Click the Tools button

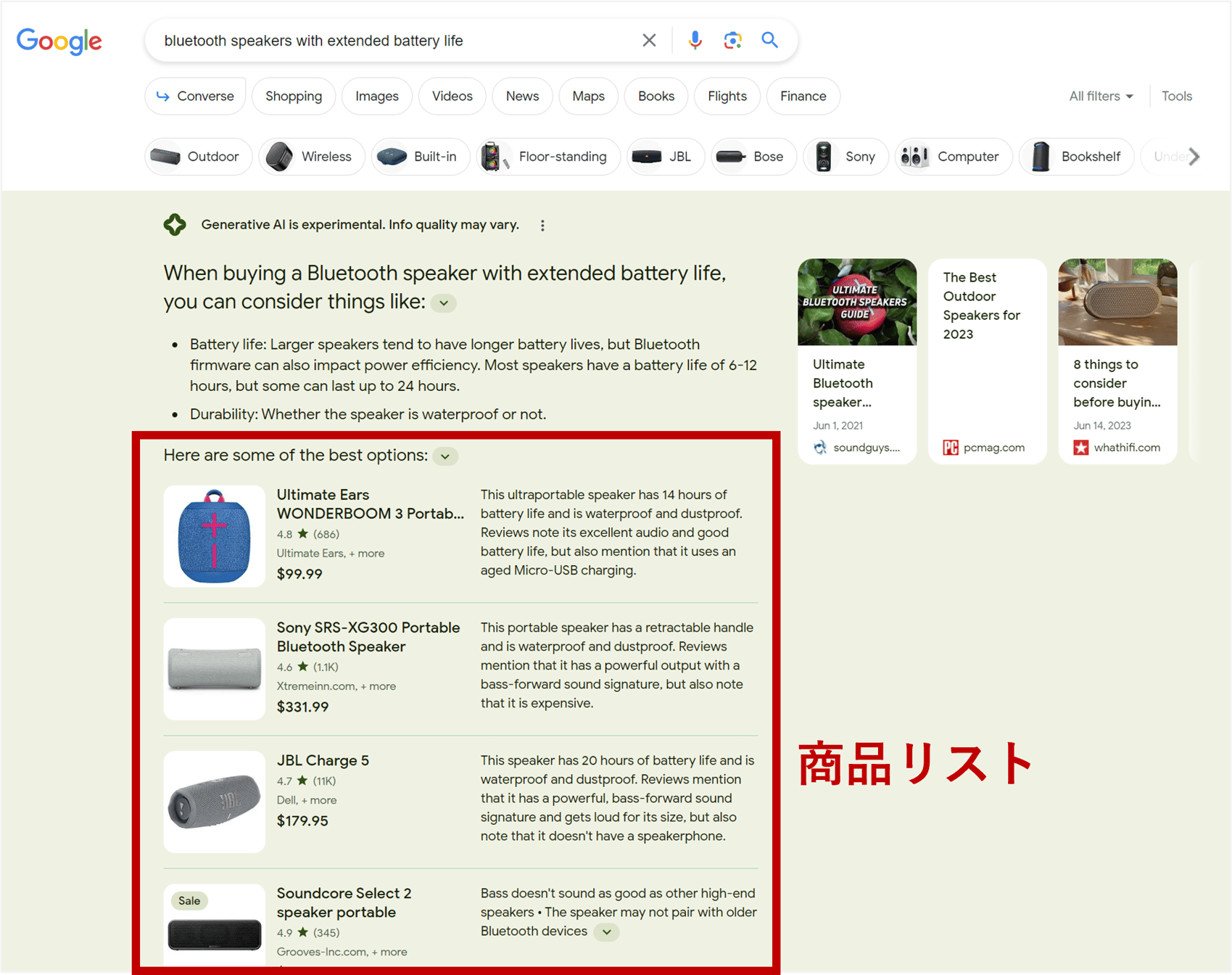[1176, 96]
